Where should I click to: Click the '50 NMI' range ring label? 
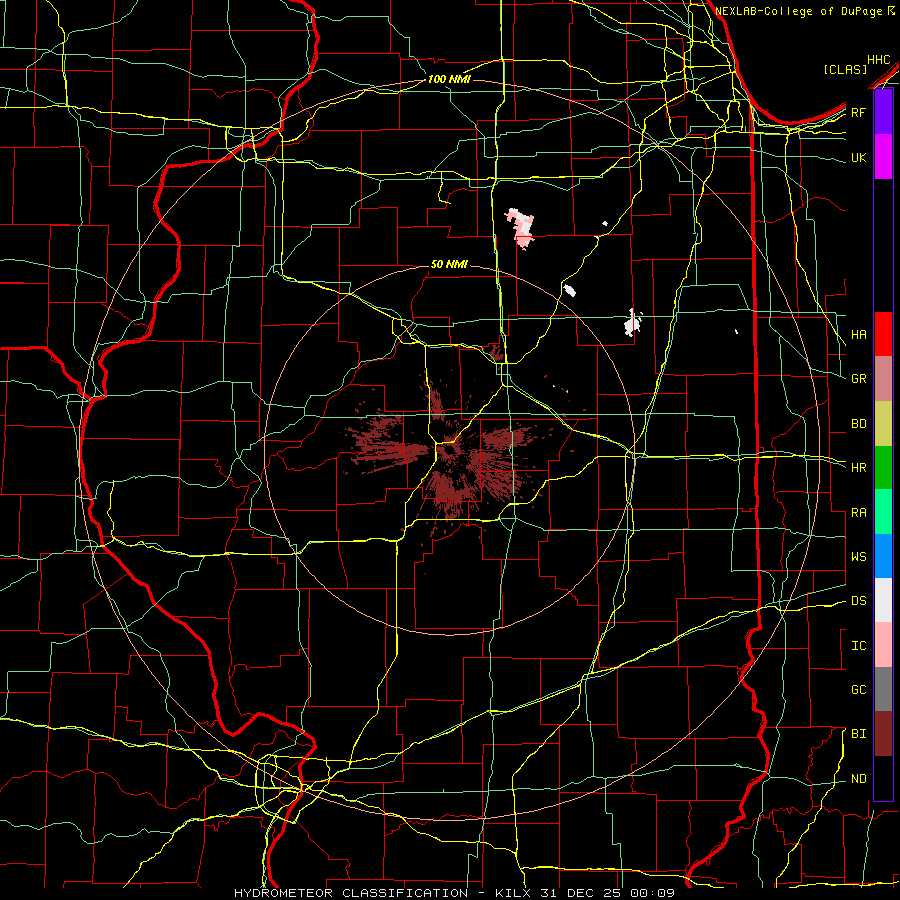(x=449, y=265)
